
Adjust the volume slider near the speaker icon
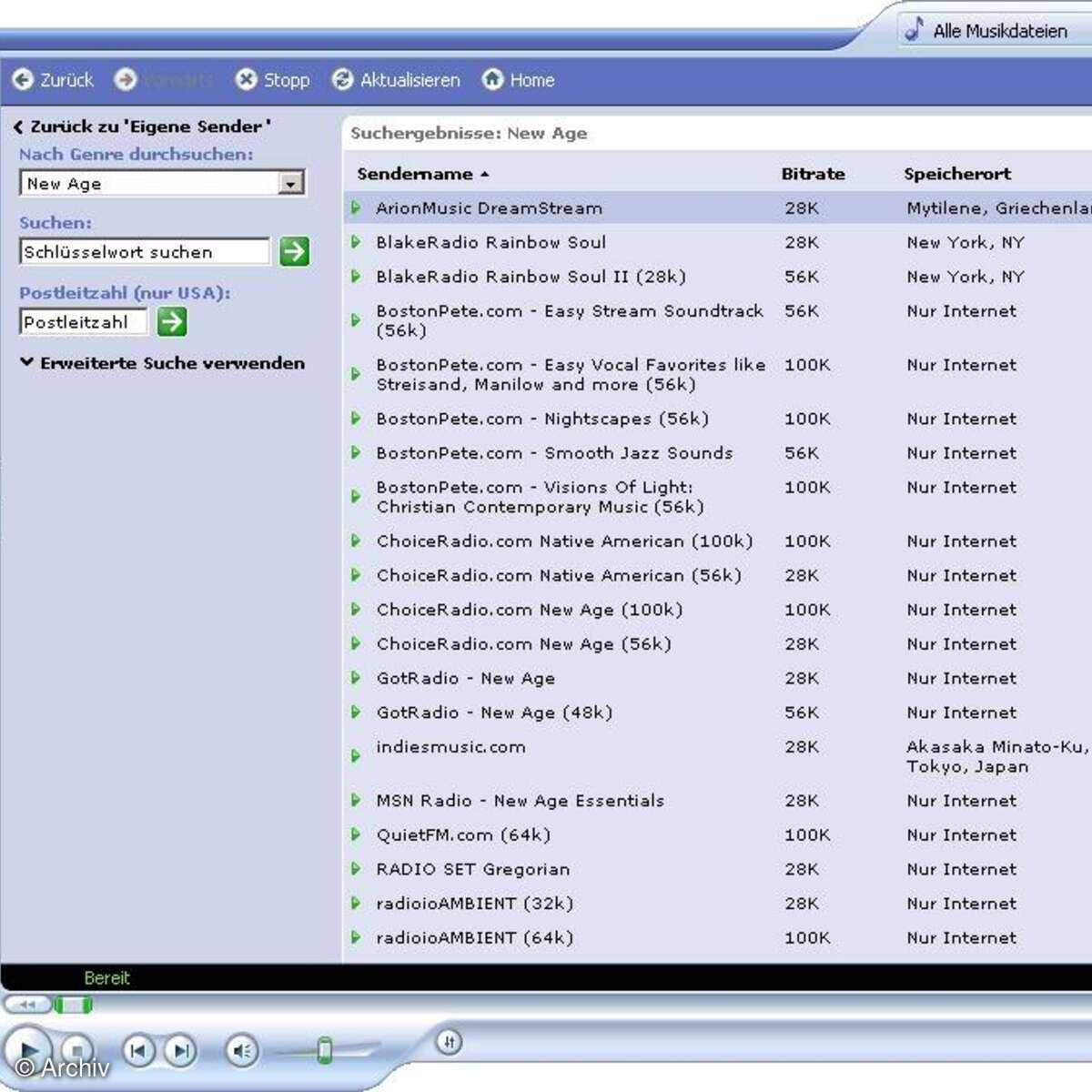click(326, 1048)
